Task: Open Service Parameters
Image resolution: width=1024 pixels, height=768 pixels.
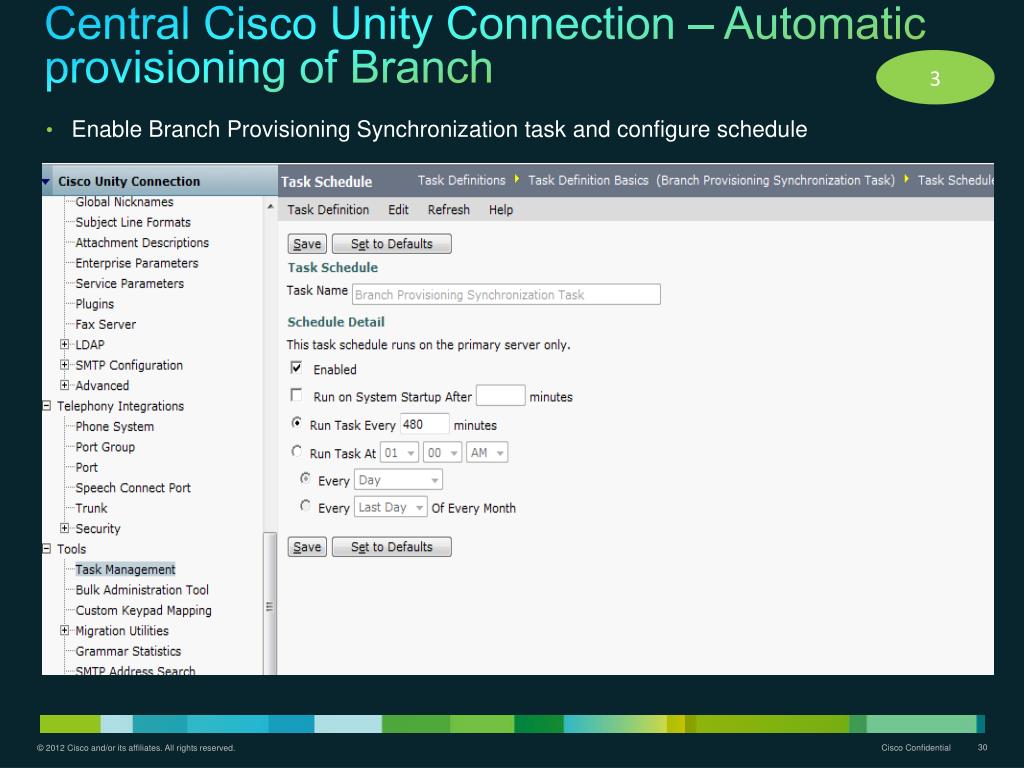Action: tap(130, 283)
